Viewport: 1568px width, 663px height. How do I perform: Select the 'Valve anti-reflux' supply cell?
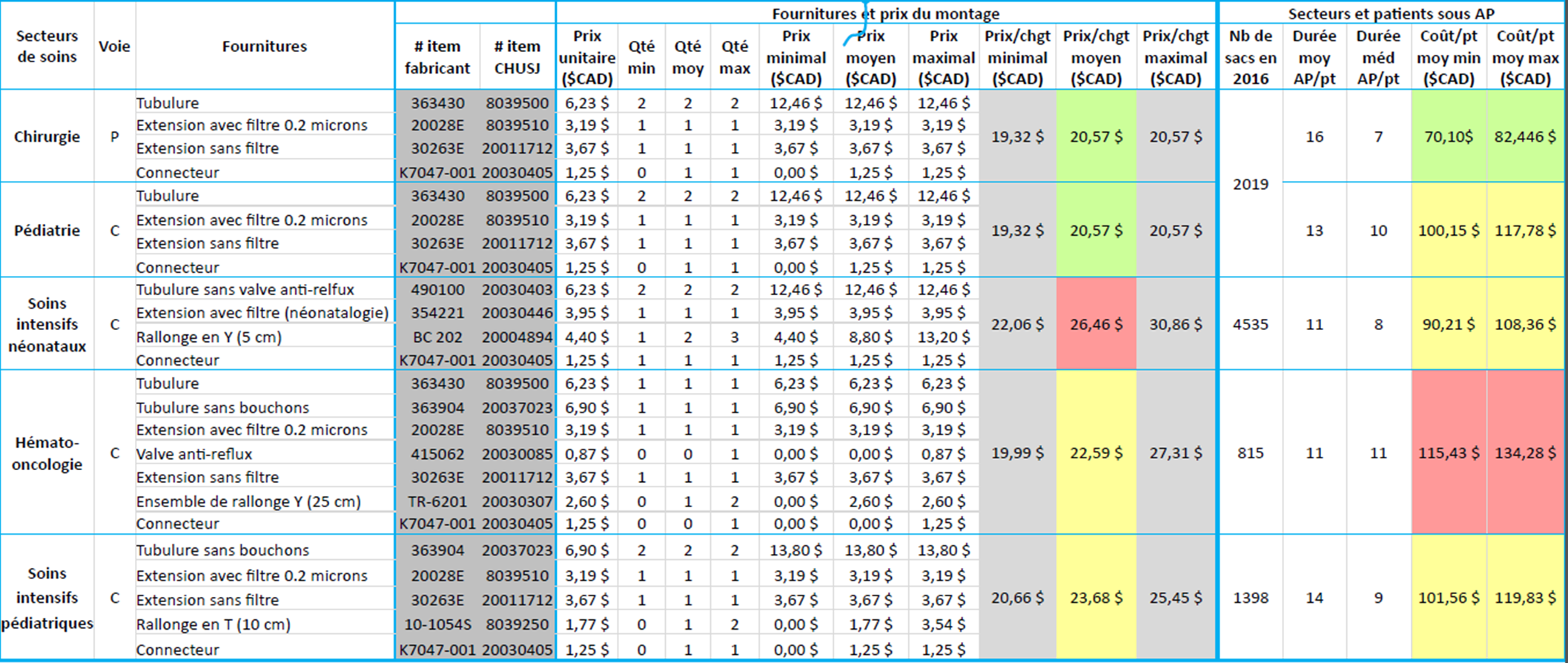(194, 454)
